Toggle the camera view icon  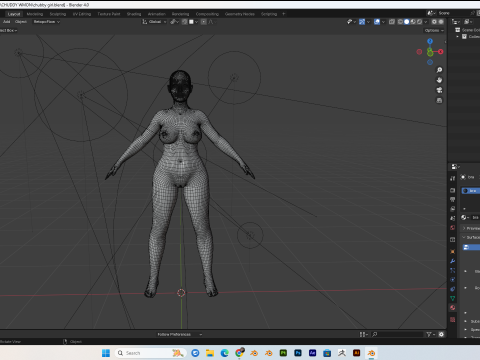tap(439, 90)
